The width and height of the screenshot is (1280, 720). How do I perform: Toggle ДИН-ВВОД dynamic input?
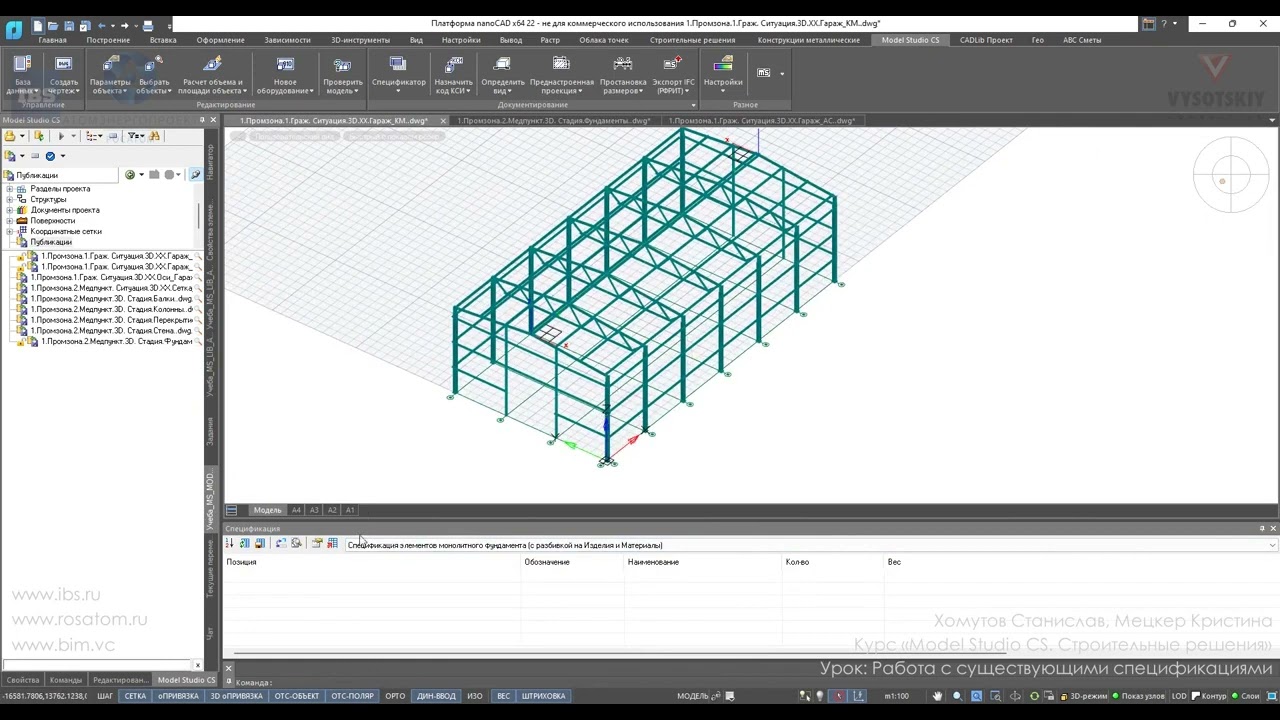[436, 696]
